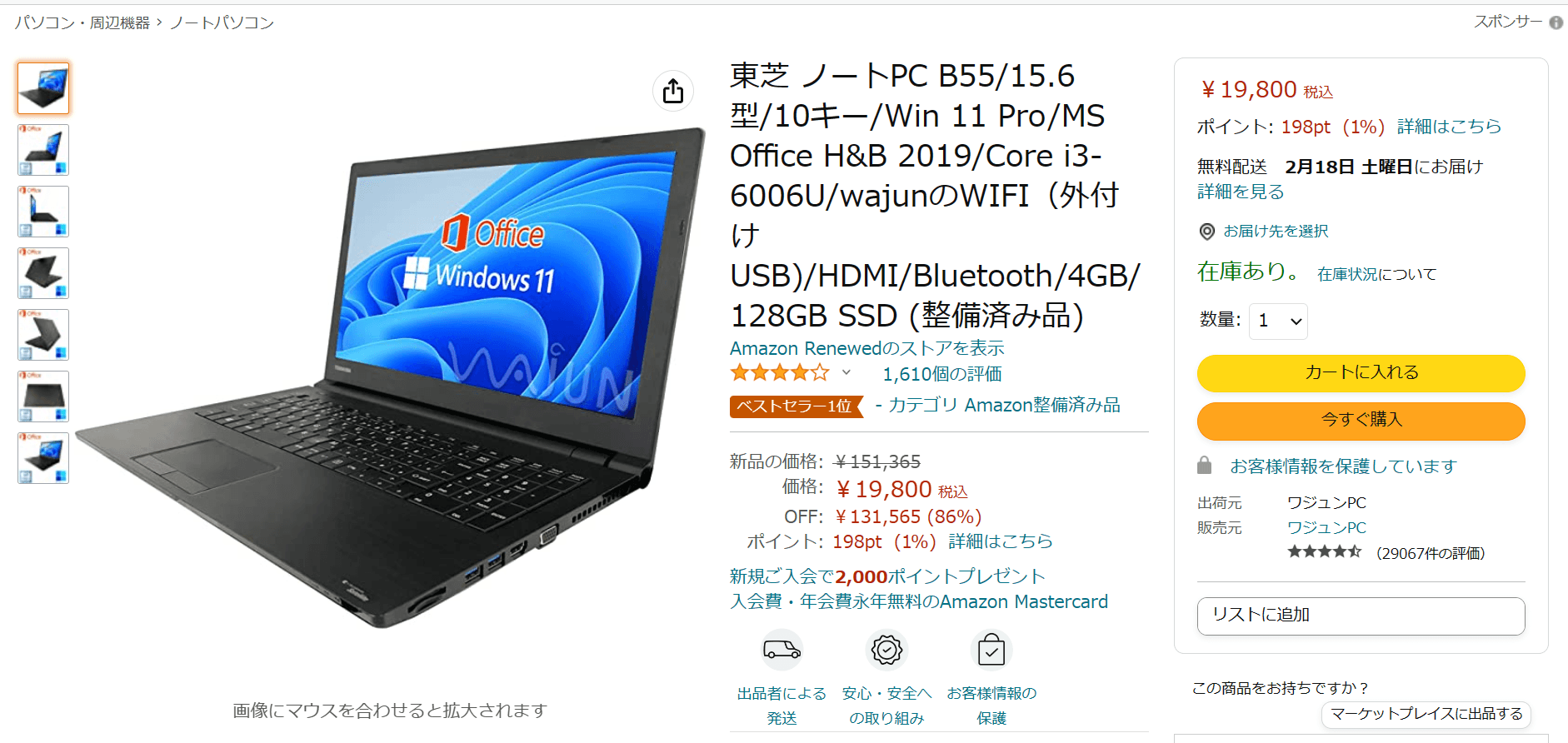Click the sponsor info icon
This screenshot has height=743, width=1568.
point(1556,23)
